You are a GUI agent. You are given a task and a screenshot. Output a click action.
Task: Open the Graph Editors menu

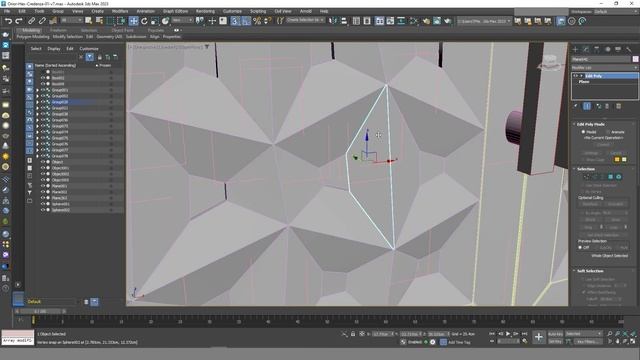176,11
